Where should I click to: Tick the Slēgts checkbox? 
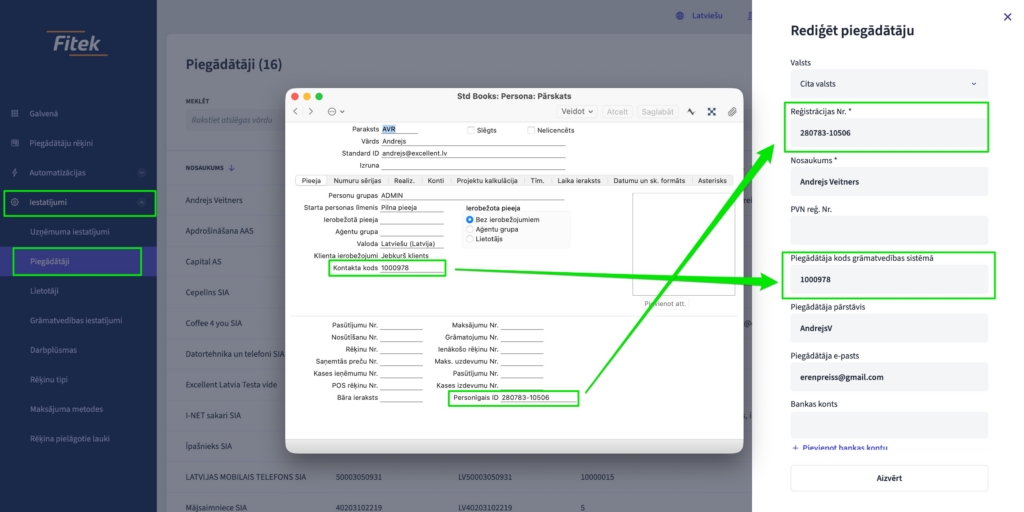click(x=471, y=130)
